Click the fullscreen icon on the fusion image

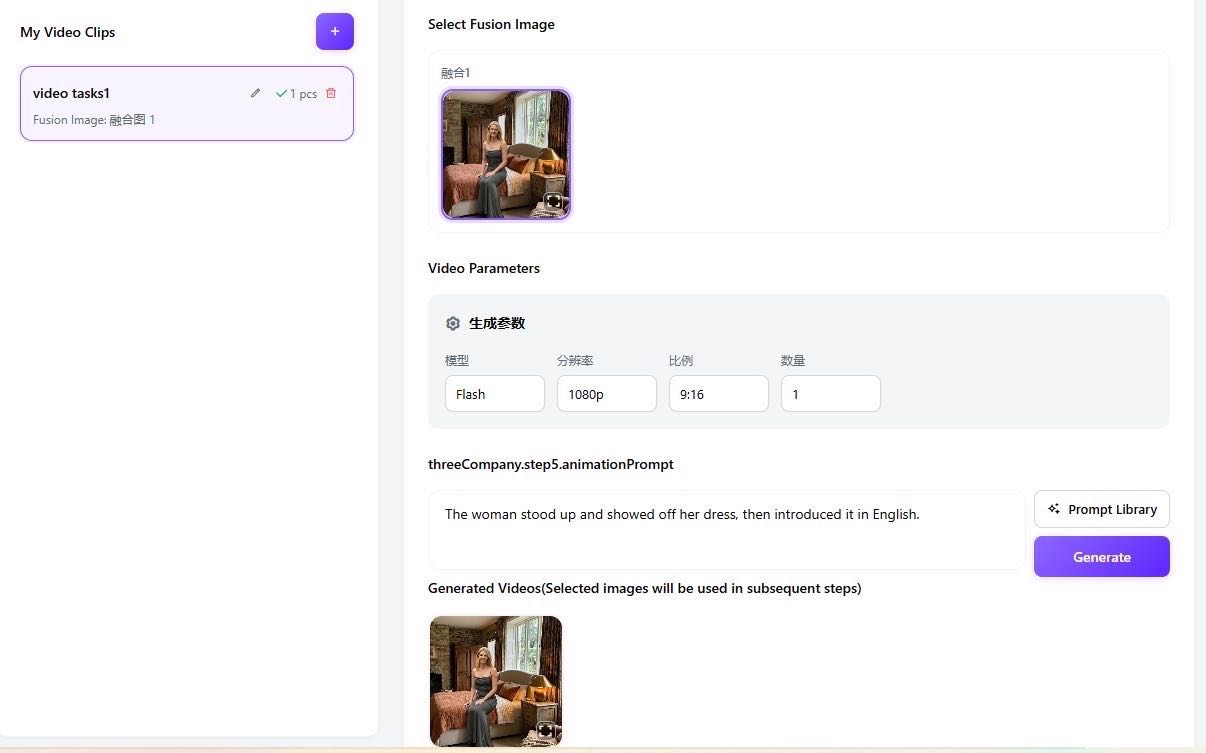click(554, 201)
